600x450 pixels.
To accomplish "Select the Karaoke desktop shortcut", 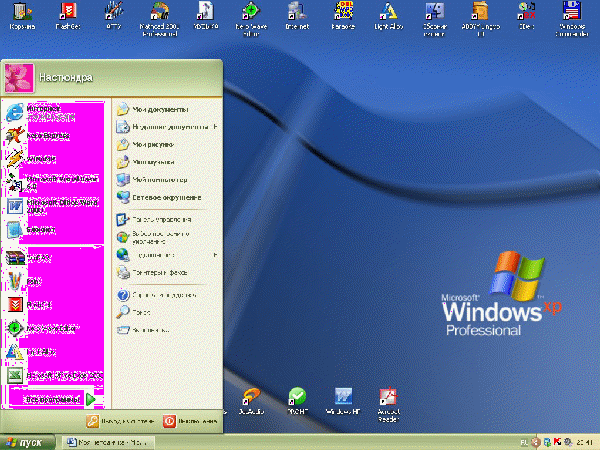I will coord(343,16).
